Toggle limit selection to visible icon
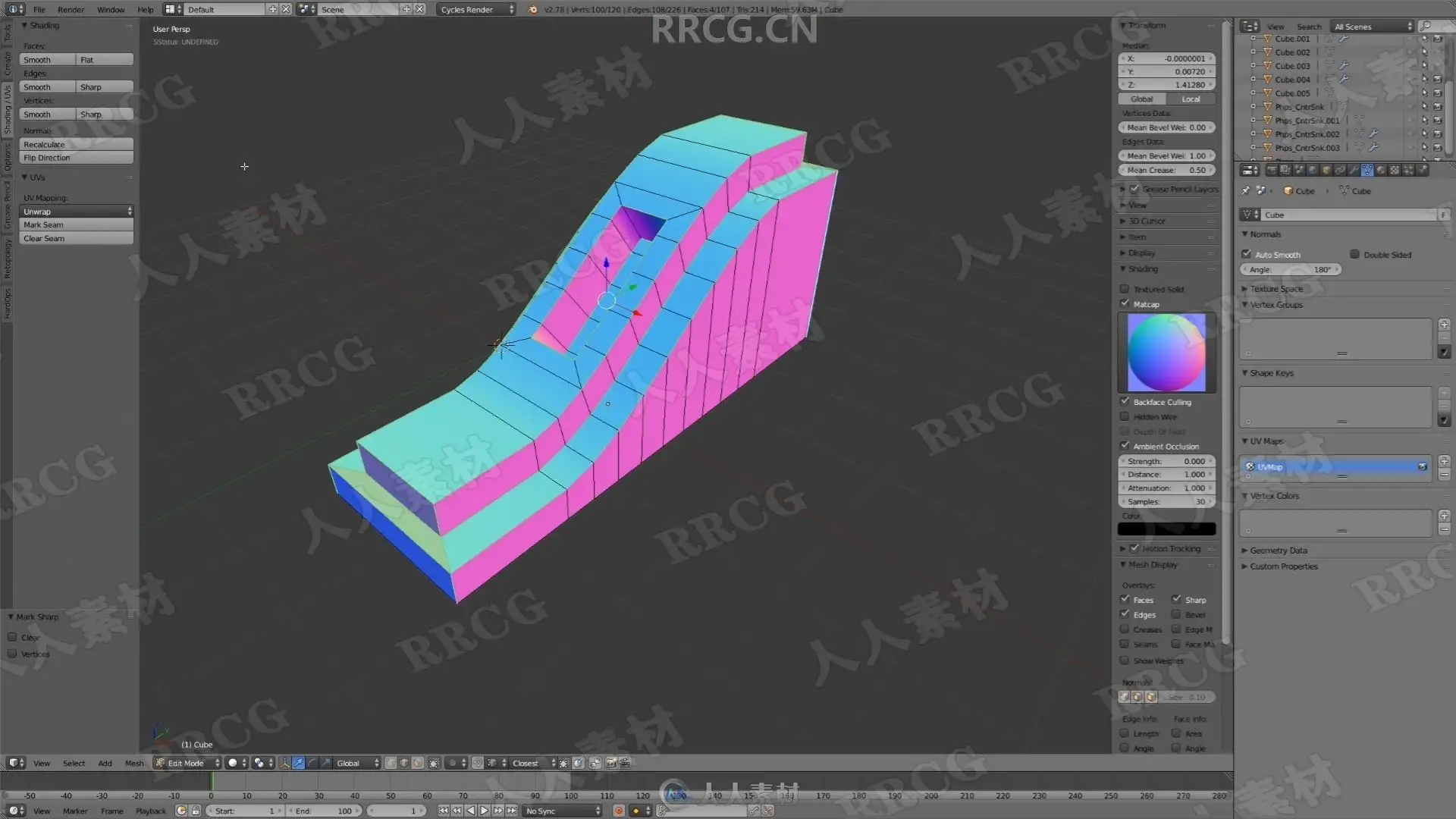The image size is (1456, 819). tap(434, 763)
